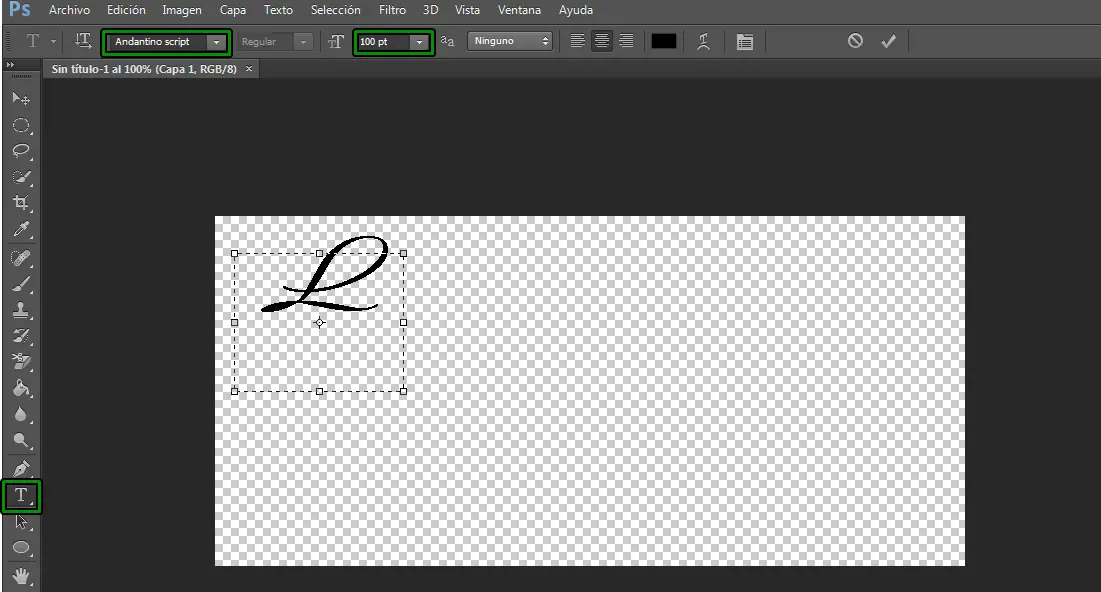Align text left
Image resolution: width=1101 pixels, height=592 pixels.
click(577, 41)
